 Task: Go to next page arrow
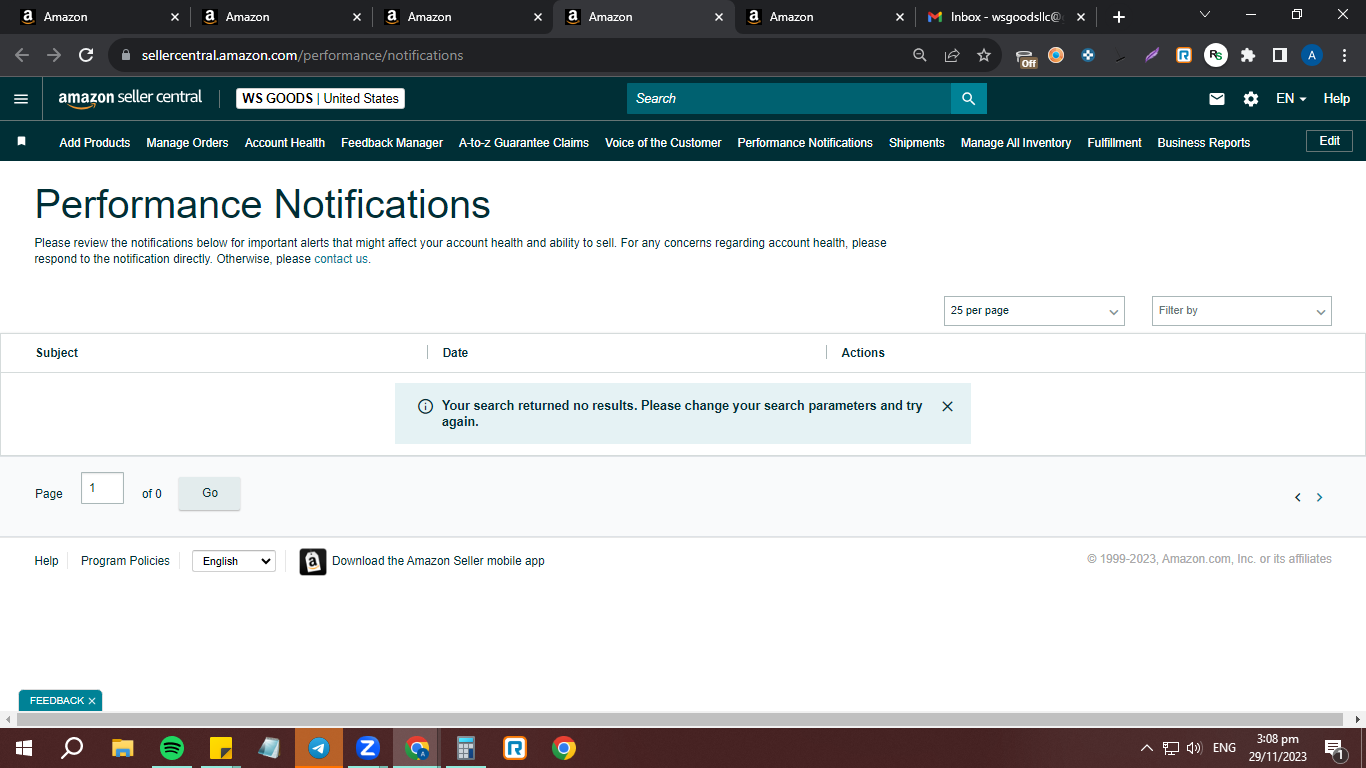point(1319,497)
